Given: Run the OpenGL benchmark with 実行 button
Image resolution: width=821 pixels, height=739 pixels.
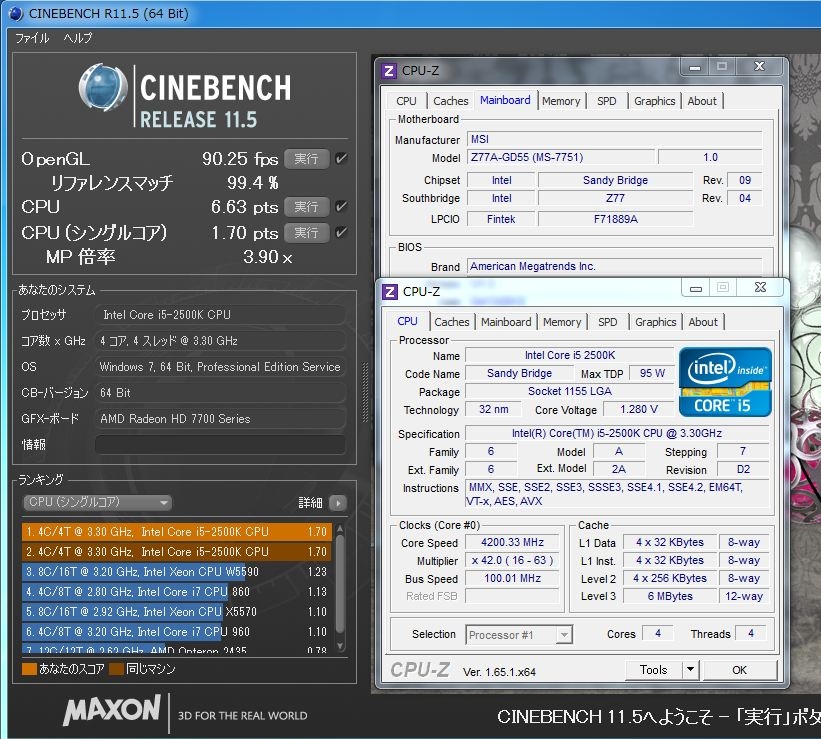Looking at the screenshot, I should 306,158.
